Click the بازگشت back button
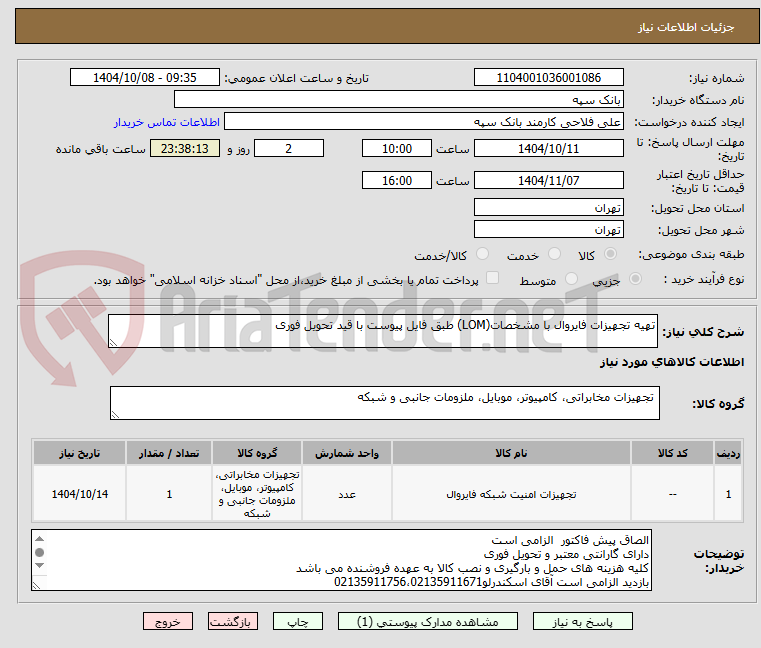 point(232,621)
